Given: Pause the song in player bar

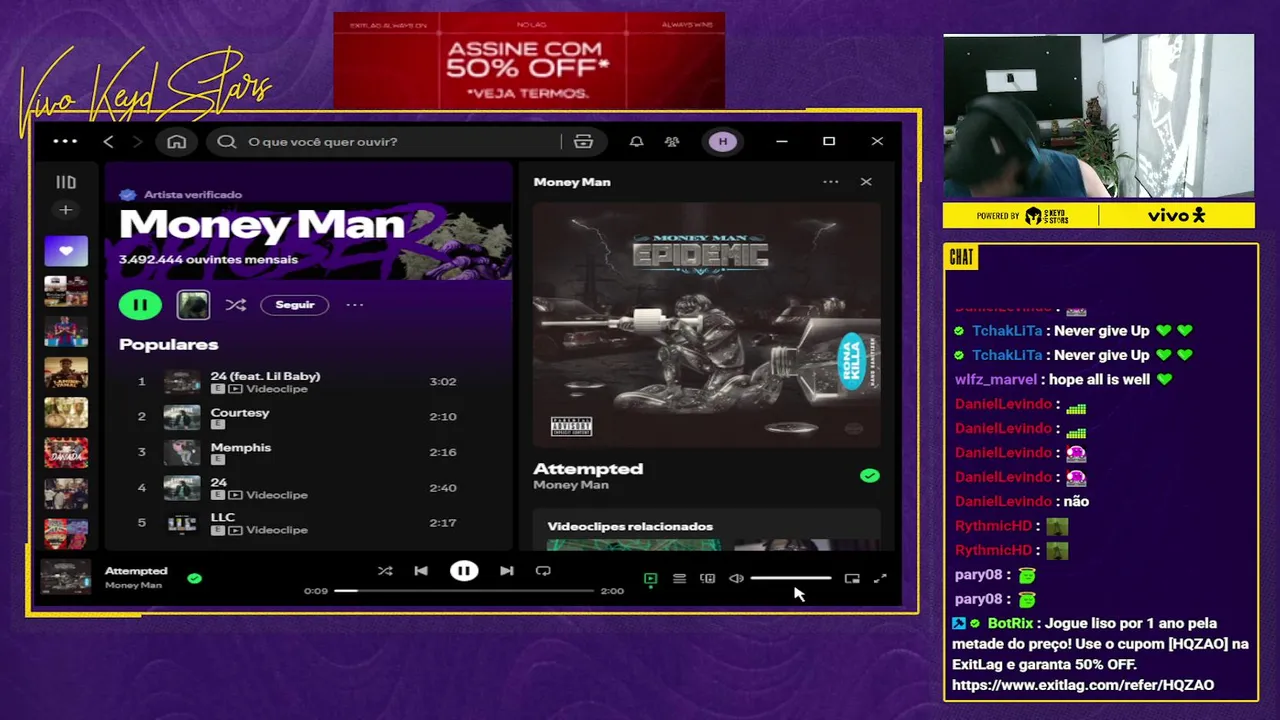Looking at the screenshot, I should click(x=464, y=571).
